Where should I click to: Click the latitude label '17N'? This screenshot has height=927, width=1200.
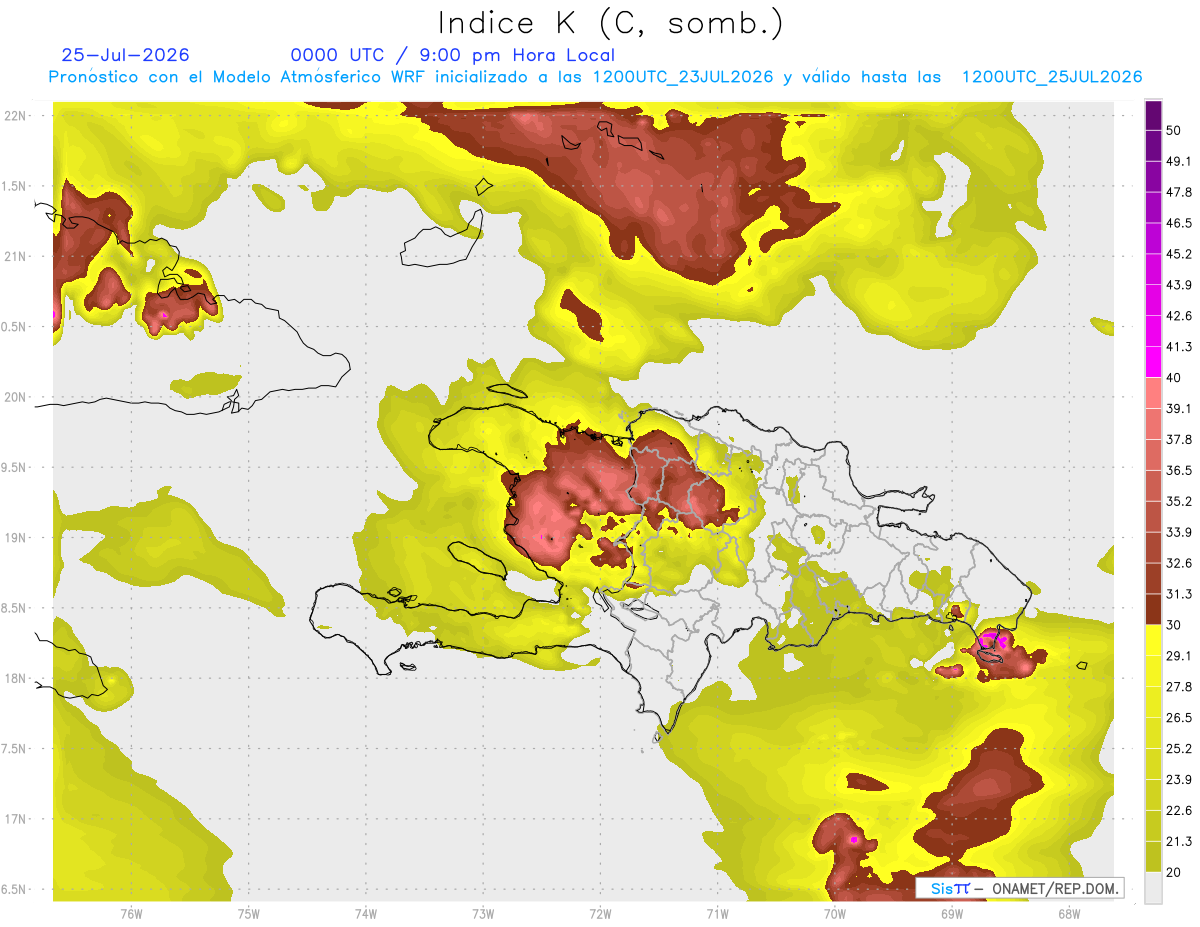(17, 819)
